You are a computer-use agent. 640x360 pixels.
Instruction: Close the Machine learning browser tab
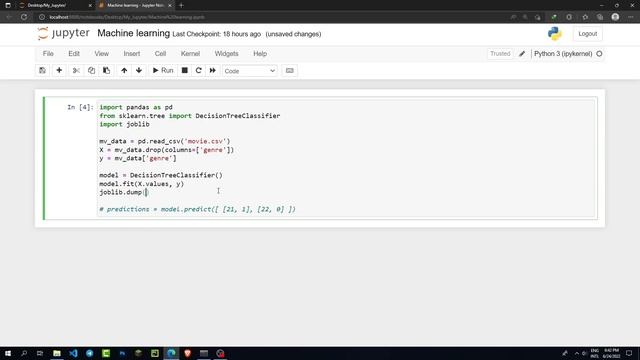click(170, 5)
